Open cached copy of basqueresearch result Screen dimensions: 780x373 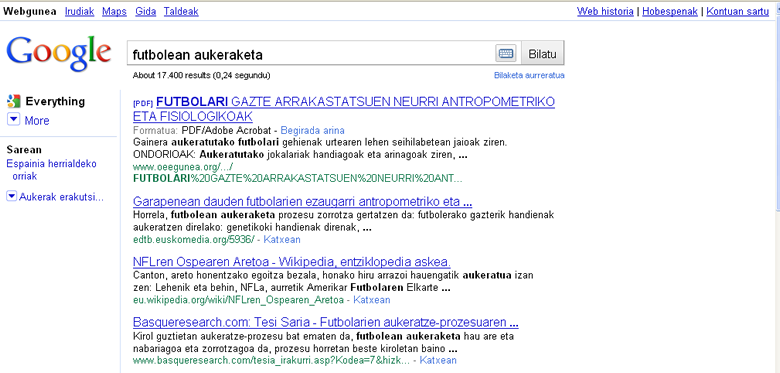438,360
